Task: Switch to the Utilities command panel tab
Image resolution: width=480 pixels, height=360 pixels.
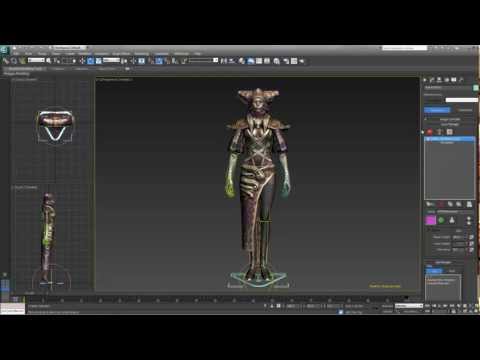Action: click(x=461, y=80)
